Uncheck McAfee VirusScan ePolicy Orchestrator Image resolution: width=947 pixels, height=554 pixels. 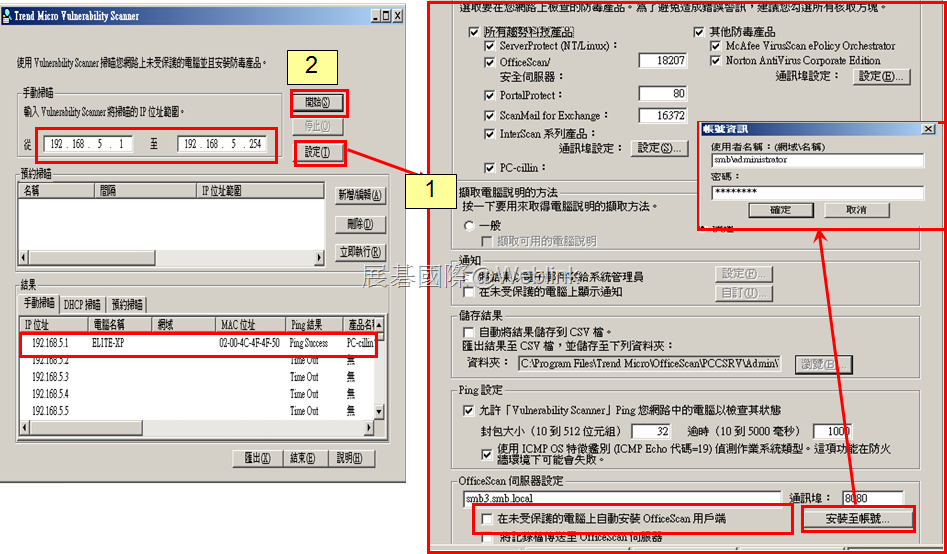716,46
